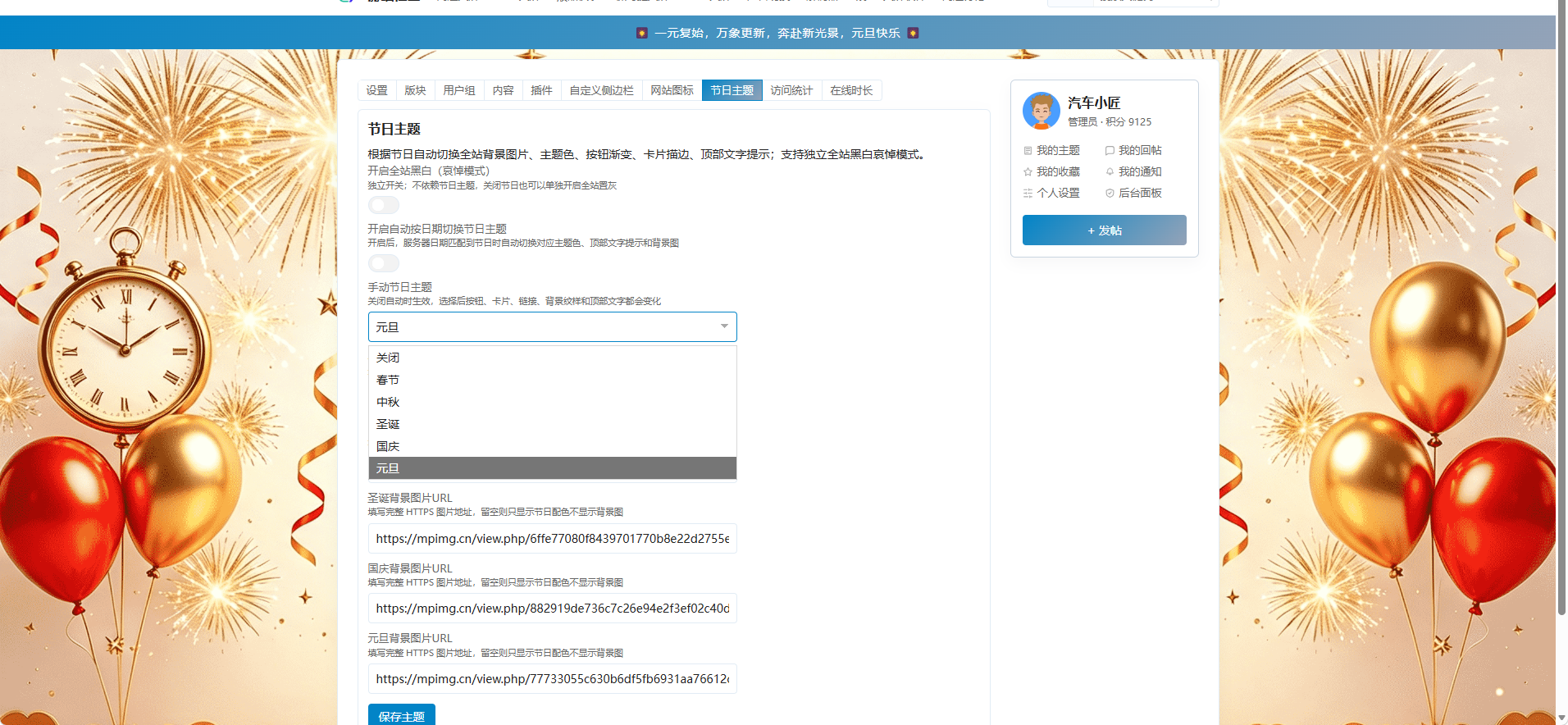This screenshot has height=725, width=1568.
Task: Choose 春节 in the theme list
Action: tap(553, 380)
